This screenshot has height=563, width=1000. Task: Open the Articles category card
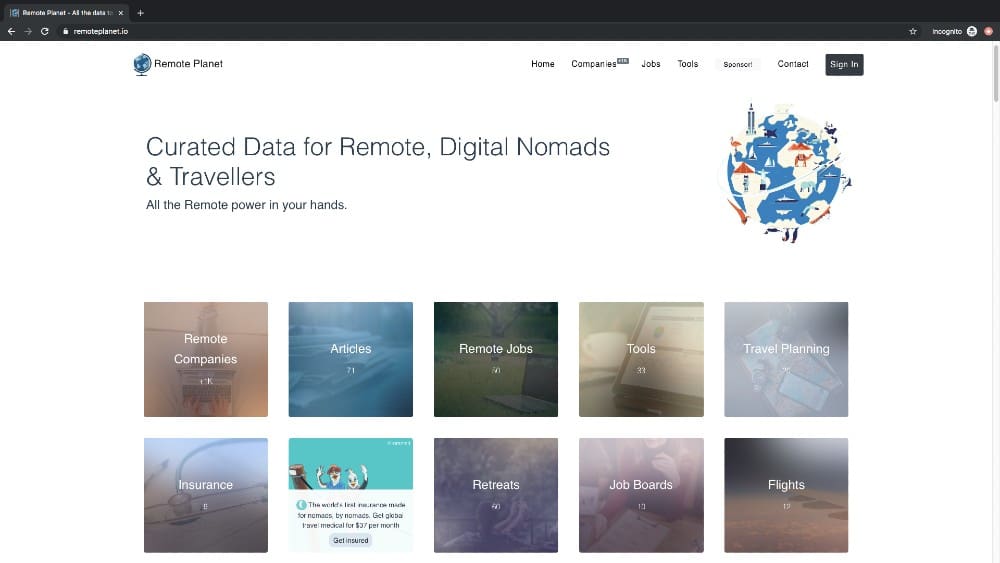click(x=351, y=360)
